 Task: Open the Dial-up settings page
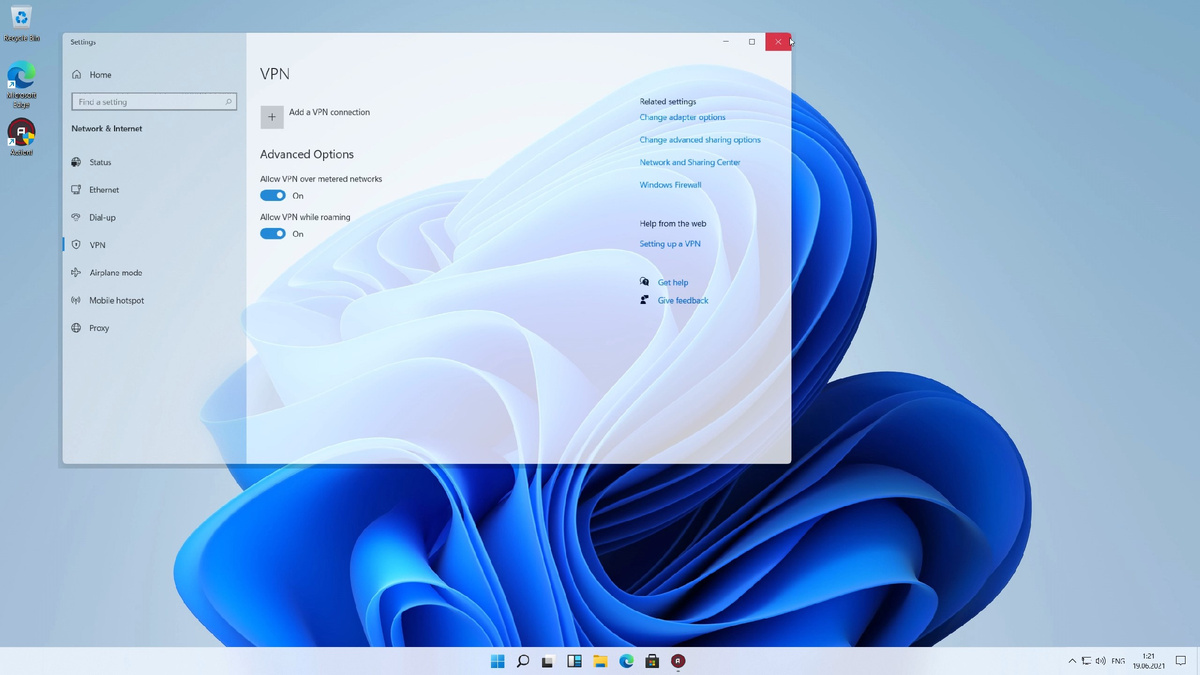(x=94, y=217)
